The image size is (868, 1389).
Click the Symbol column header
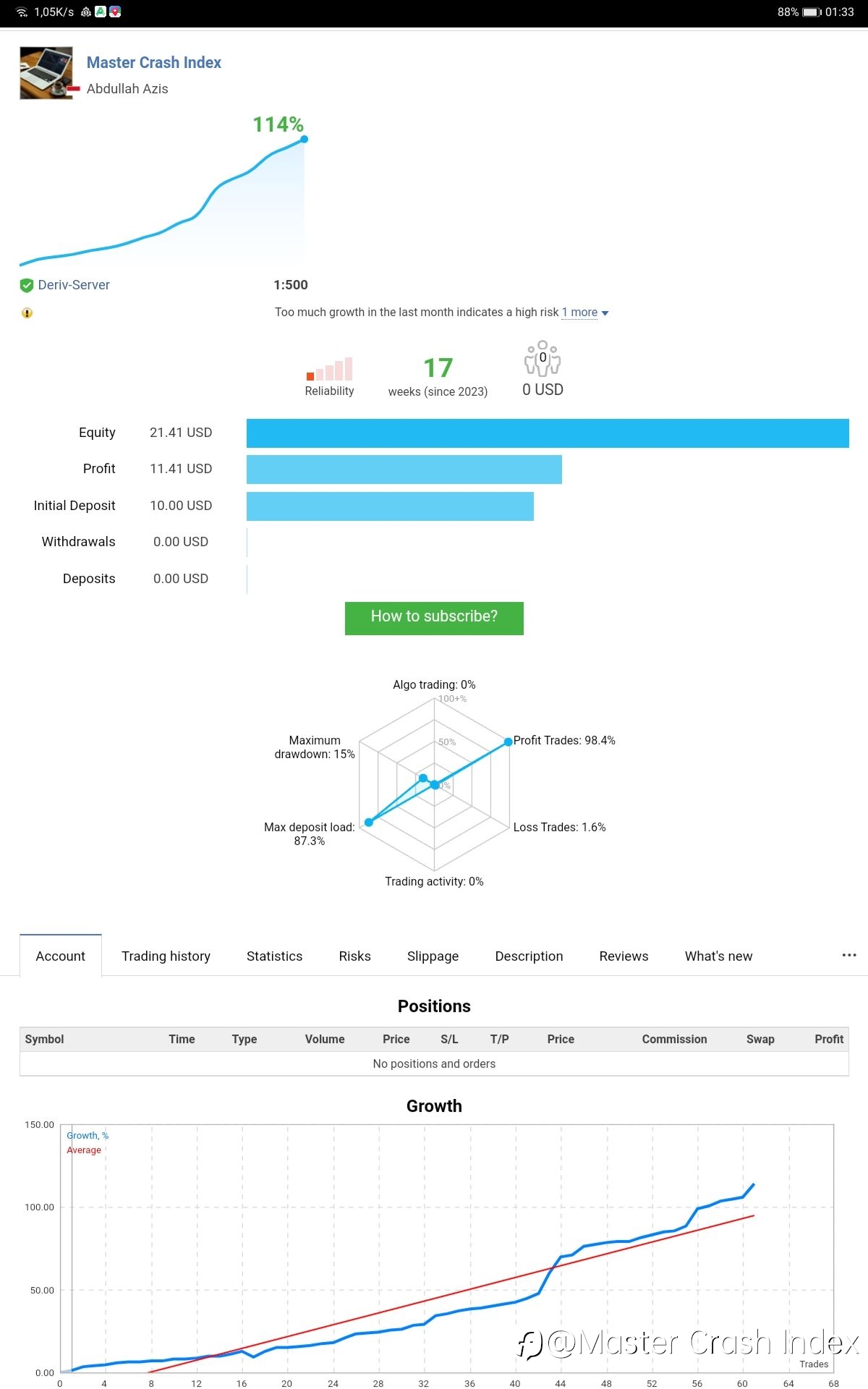[x=44, y=1039]
